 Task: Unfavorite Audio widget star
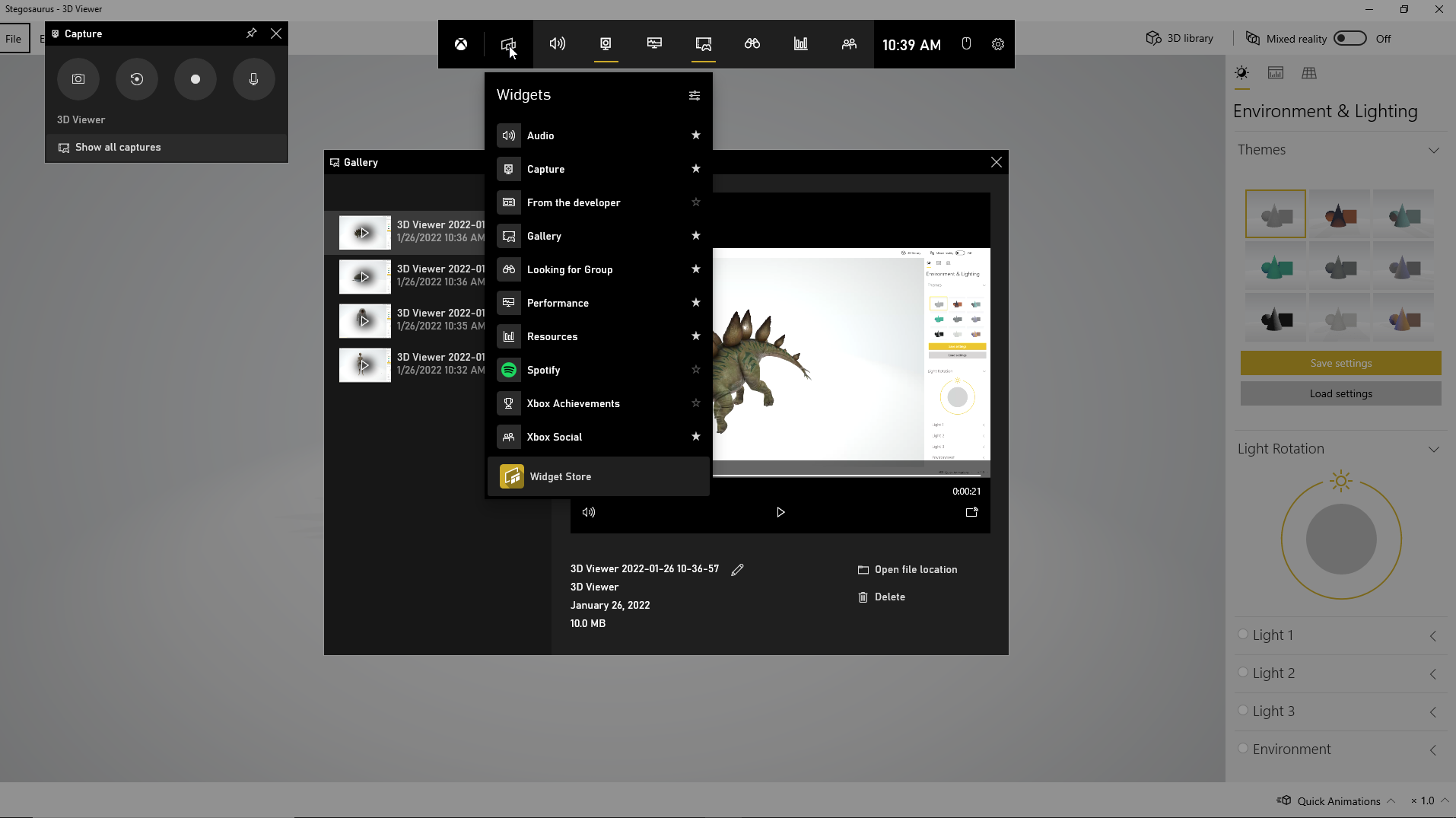(695, 135)
